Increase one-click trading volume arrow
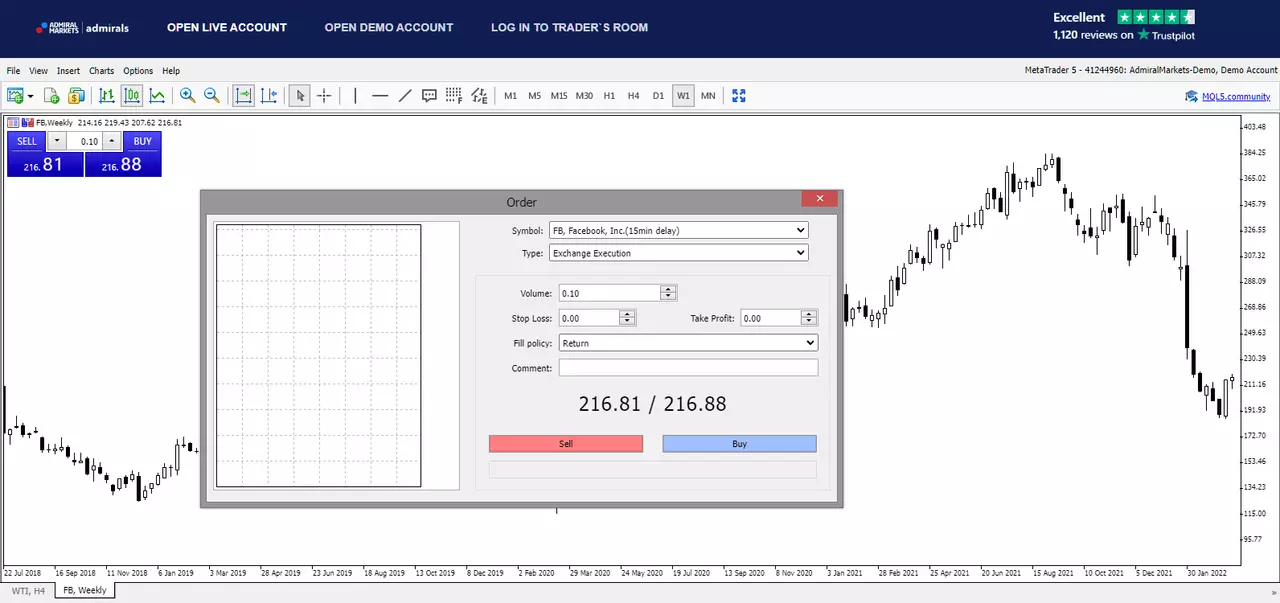The width and height of the screenshot is (1280, 603). click(112, 141)
